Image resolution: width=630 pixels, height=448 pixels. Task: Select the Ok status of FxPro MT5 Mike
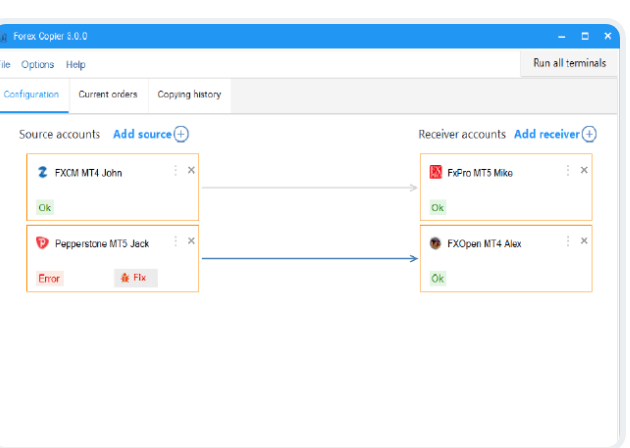pos(438,208)
